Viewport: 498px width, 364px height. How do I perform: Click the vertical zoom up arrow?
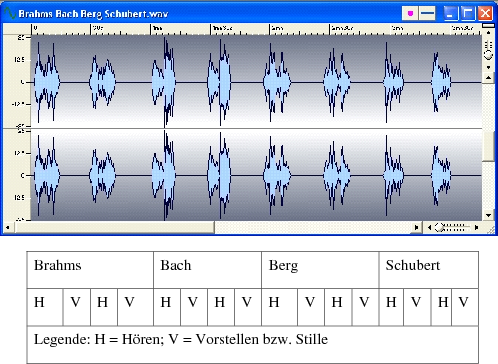point(489,33)
